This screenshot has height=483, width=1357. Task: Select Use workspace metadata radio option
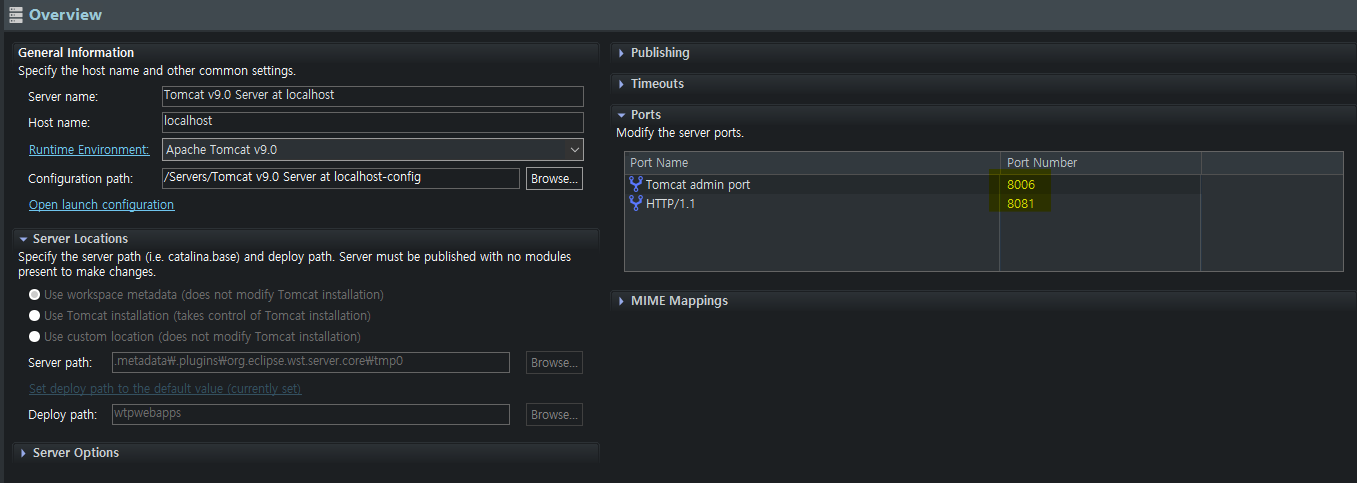pyautogui.click(x=35, y=295)
